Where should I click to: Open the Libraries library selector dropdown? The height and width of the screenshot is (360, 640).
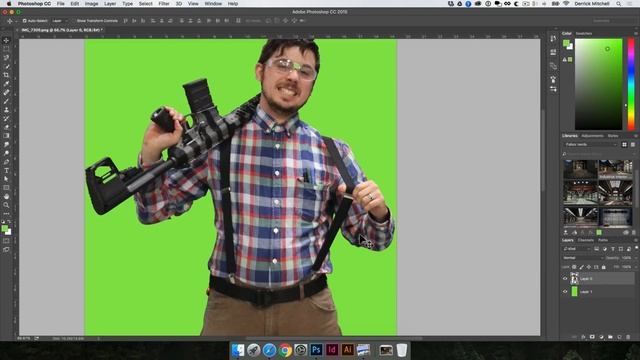pyautogui.click(x=591, y=144)
